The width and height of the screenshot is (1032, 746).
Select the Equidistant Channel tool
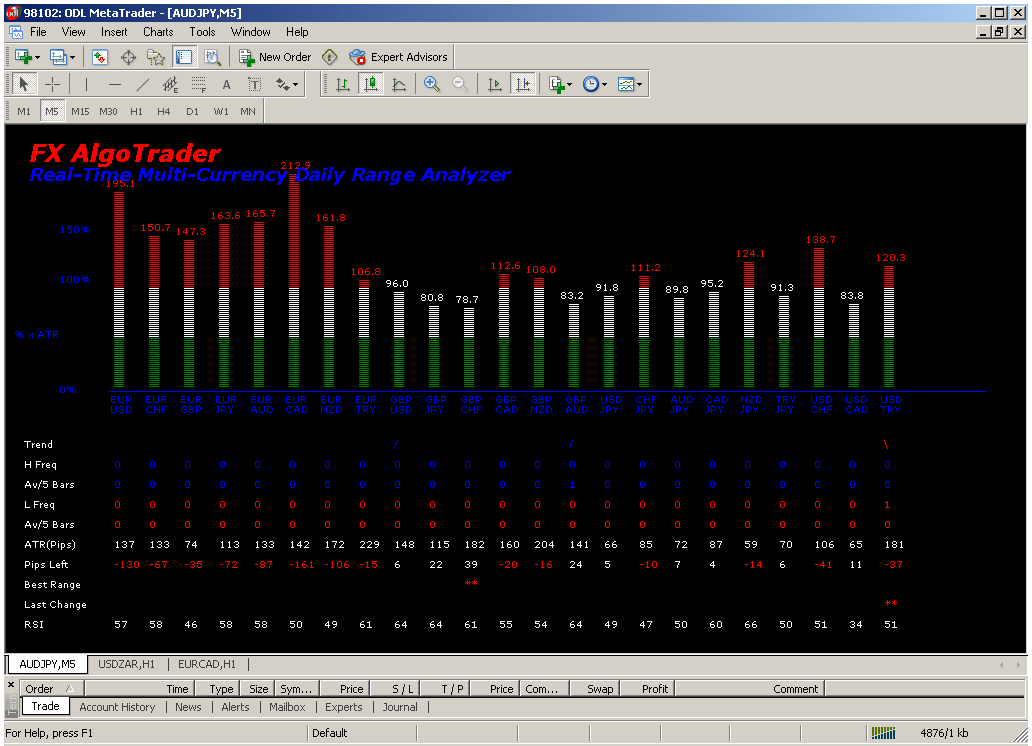tap(170, 84)
